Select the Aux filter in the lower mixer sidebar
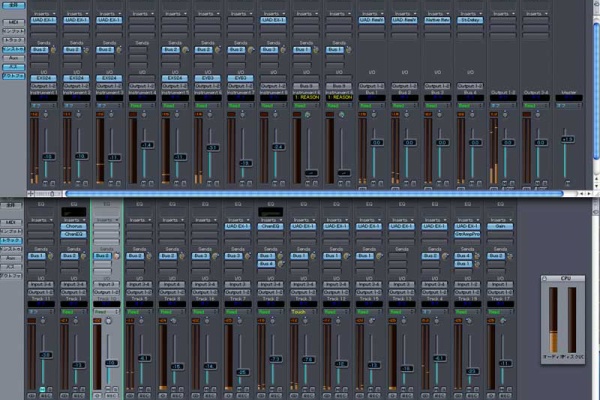Image resolution: width=600 pixels, height=400 pixels. [x=12, y=257]
